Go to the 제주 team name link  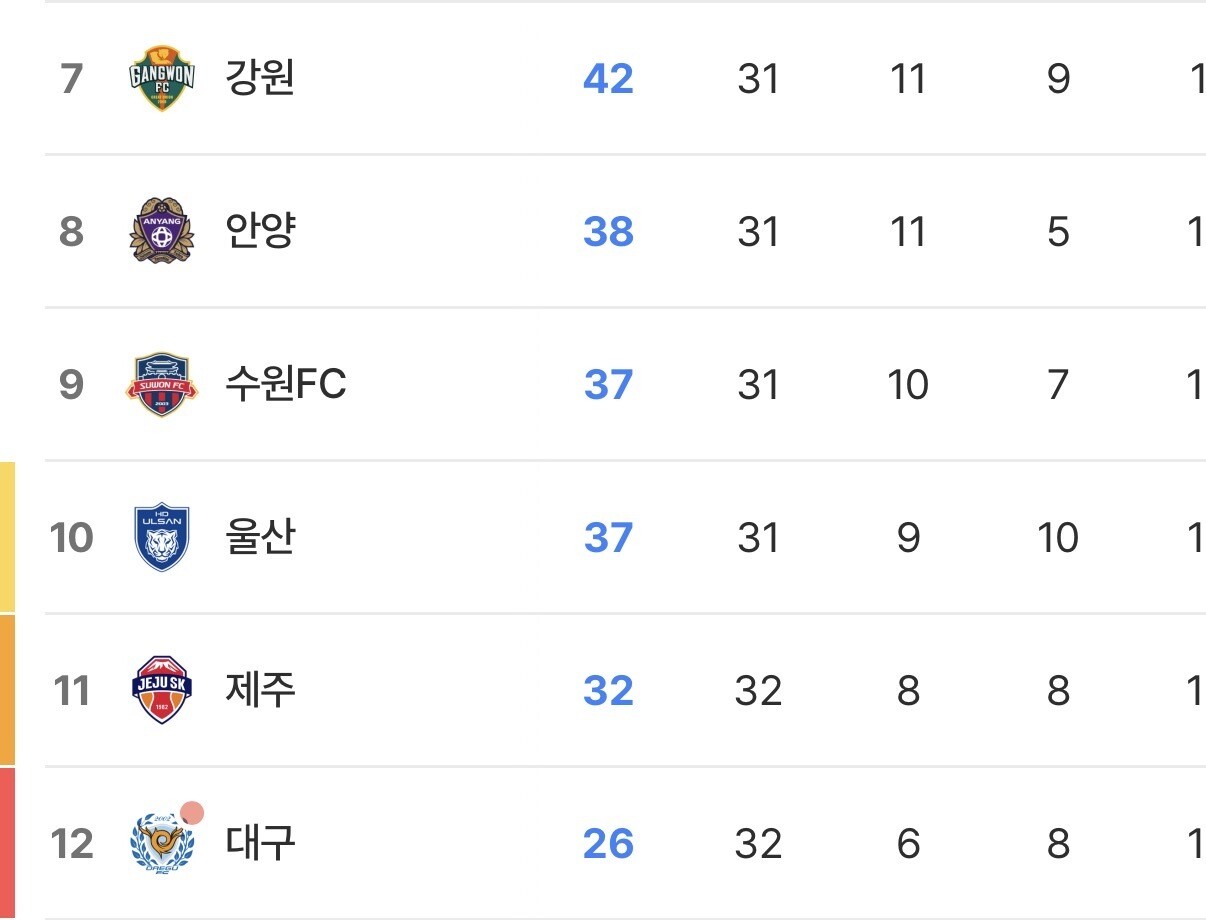tap(260, 690)
